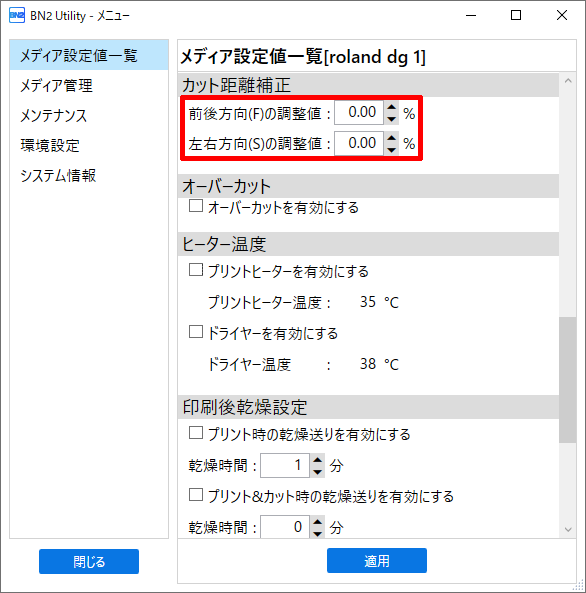This screenshot has width=586, height=593.
Task: Click the scrollbar down arrow in settings panel
Action: click(x=568, y=529)
